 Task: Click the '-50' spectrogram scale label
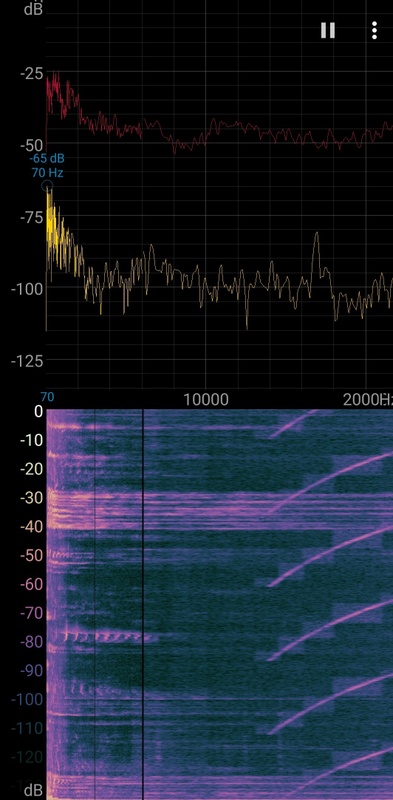[x=32, y=555]
